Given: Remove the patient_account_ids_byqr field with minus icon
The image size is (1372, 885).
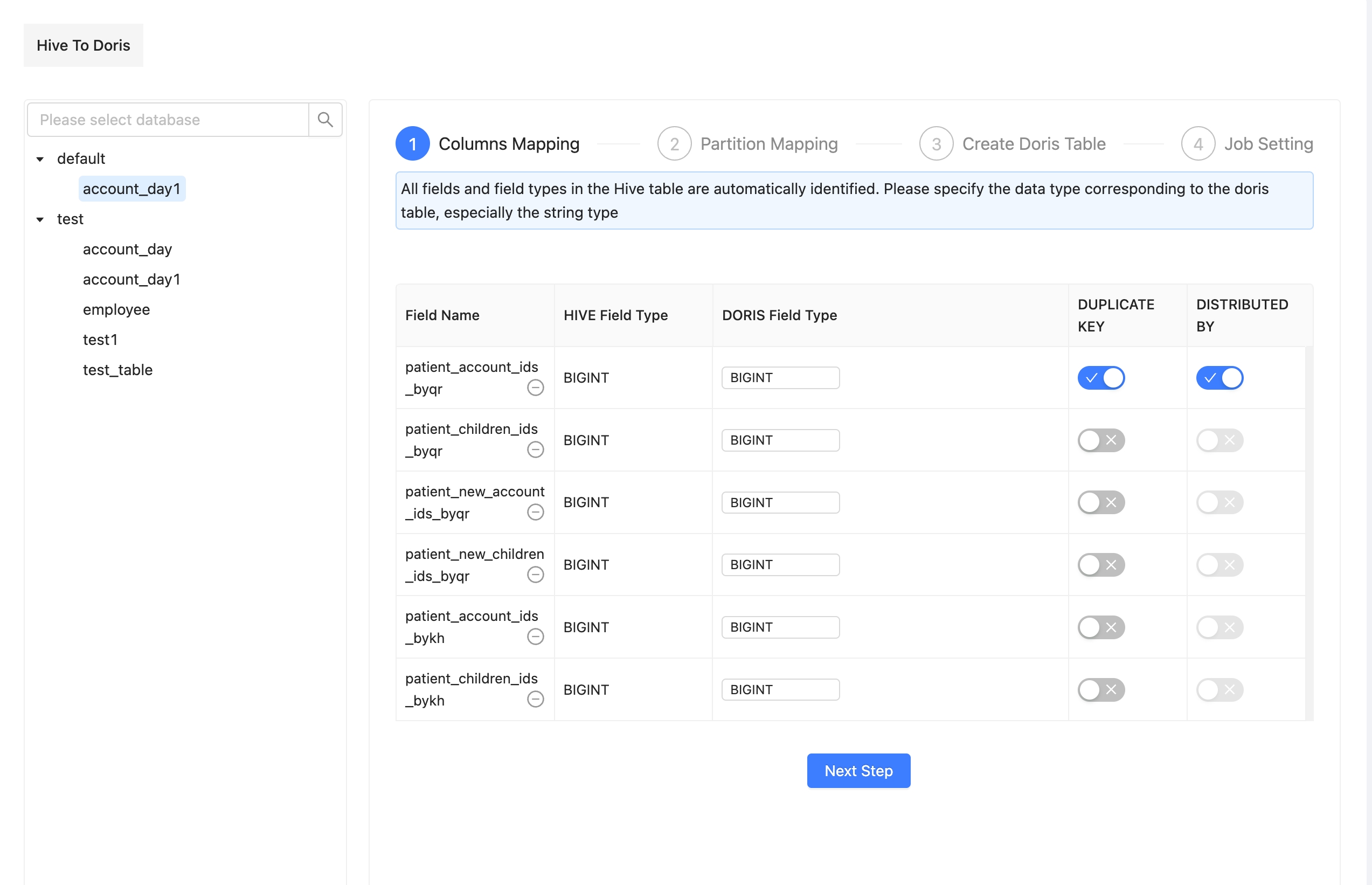Looking at the screenshot, I should pyautogui.click(x=535, y=388).
